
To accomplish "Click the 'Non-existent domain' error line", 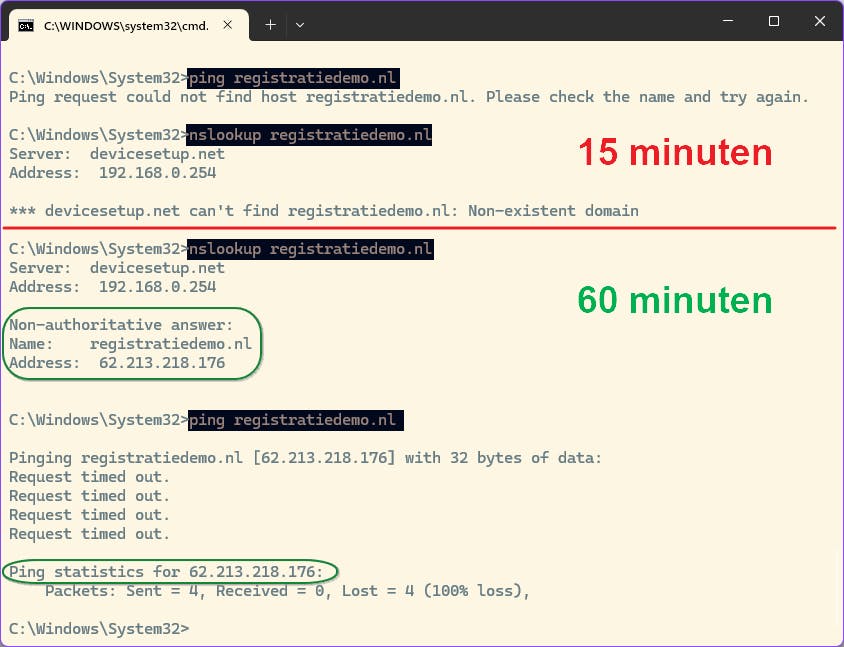I will pos(324,211).
